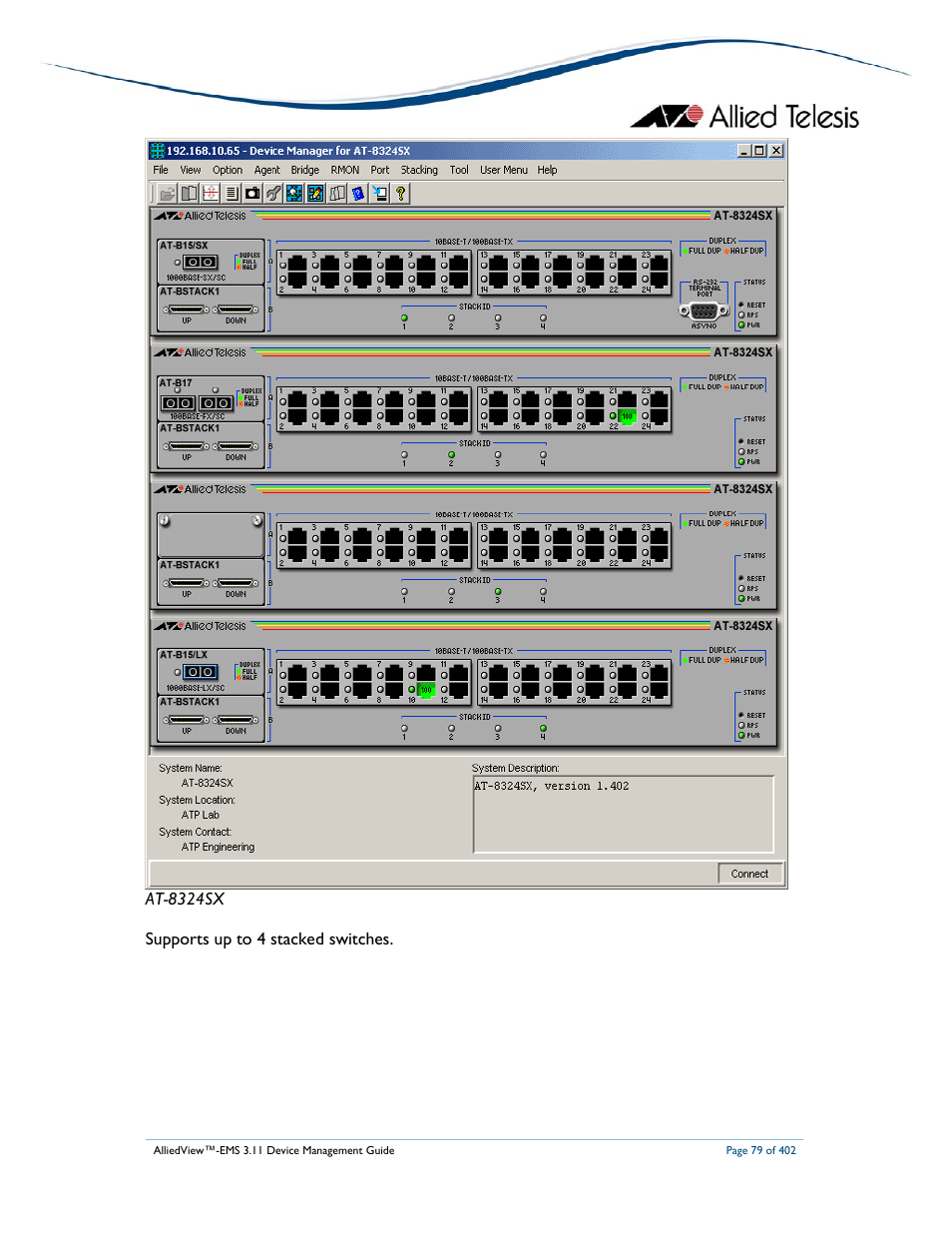Click the red line with arrows toolbar icon
Image resolution: width=952 pixels, height=1233 pixels.
coord(211,194)
